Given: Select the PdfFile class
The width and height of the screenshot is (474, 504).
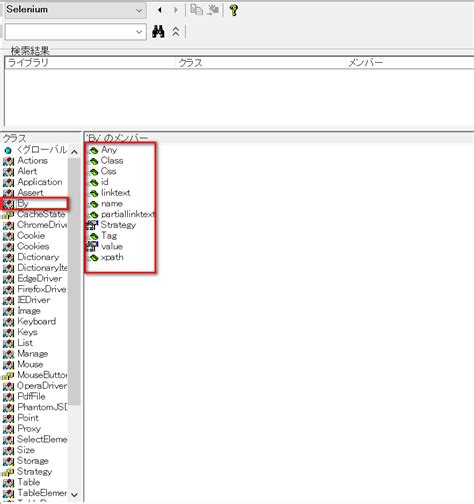Looking at the screenshot, I should tap(24, 396).
